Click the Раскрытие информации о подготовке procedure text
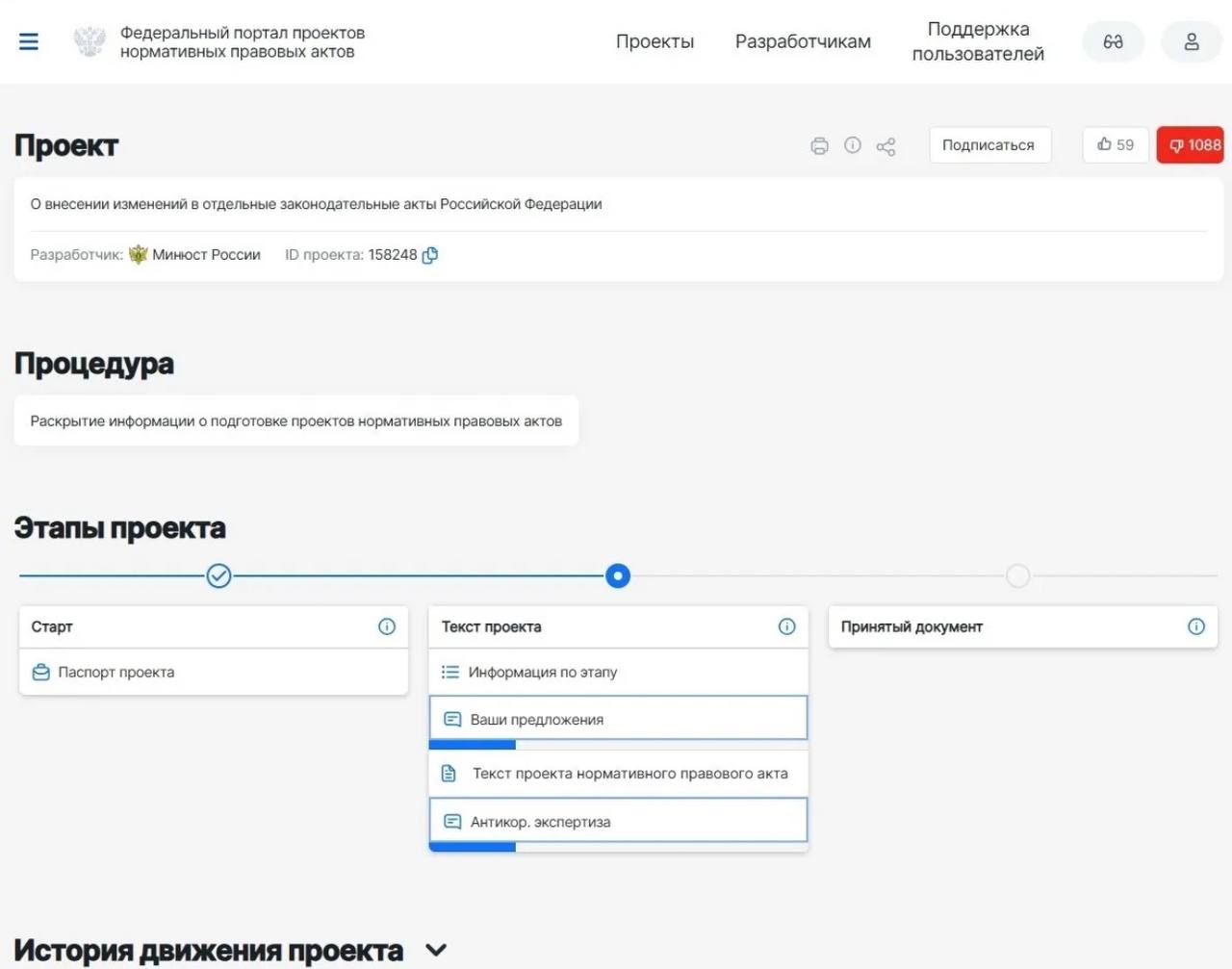Screen dimensions: 1232x969 click(x=296, y=421)
